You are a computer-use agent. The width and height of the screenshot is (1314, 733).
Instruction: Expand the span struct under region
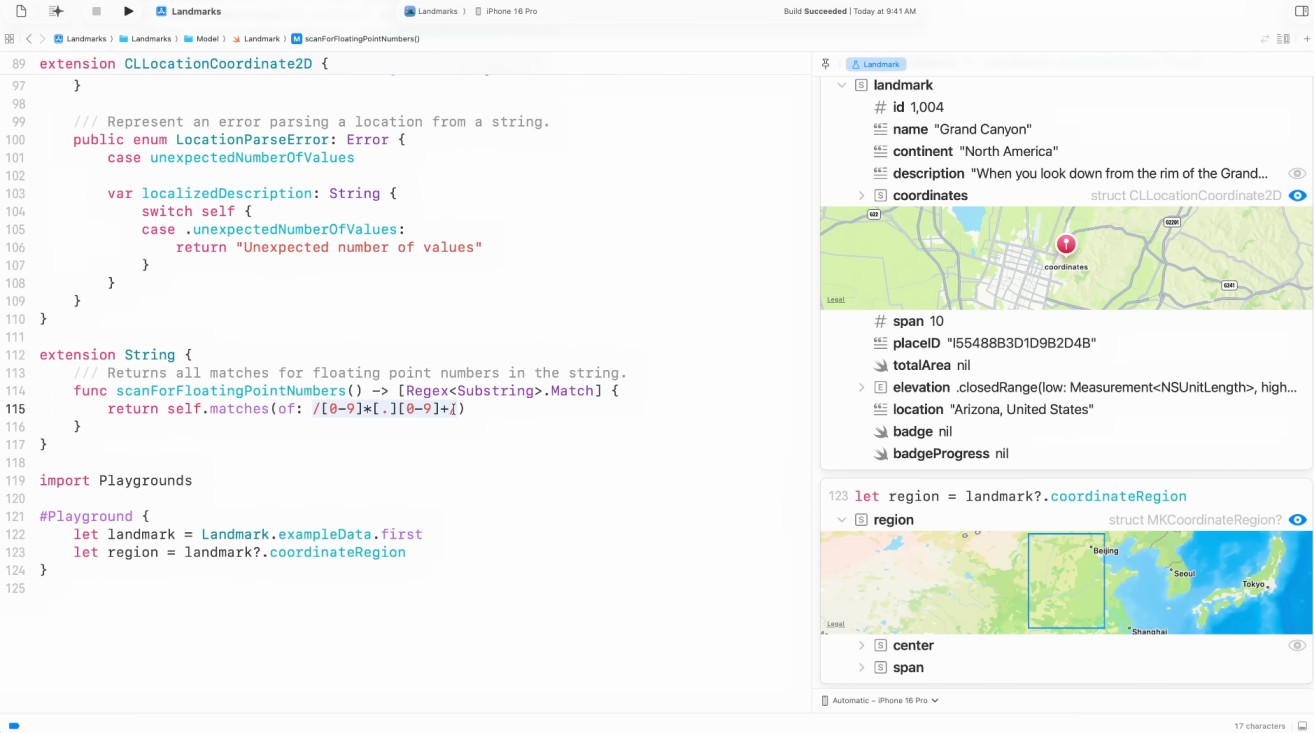861,668
